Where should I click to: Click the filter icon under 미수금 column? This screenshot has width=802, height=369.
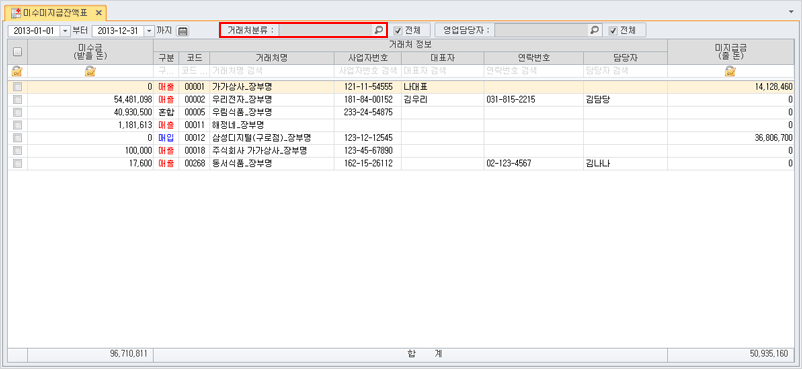(91, 71)
